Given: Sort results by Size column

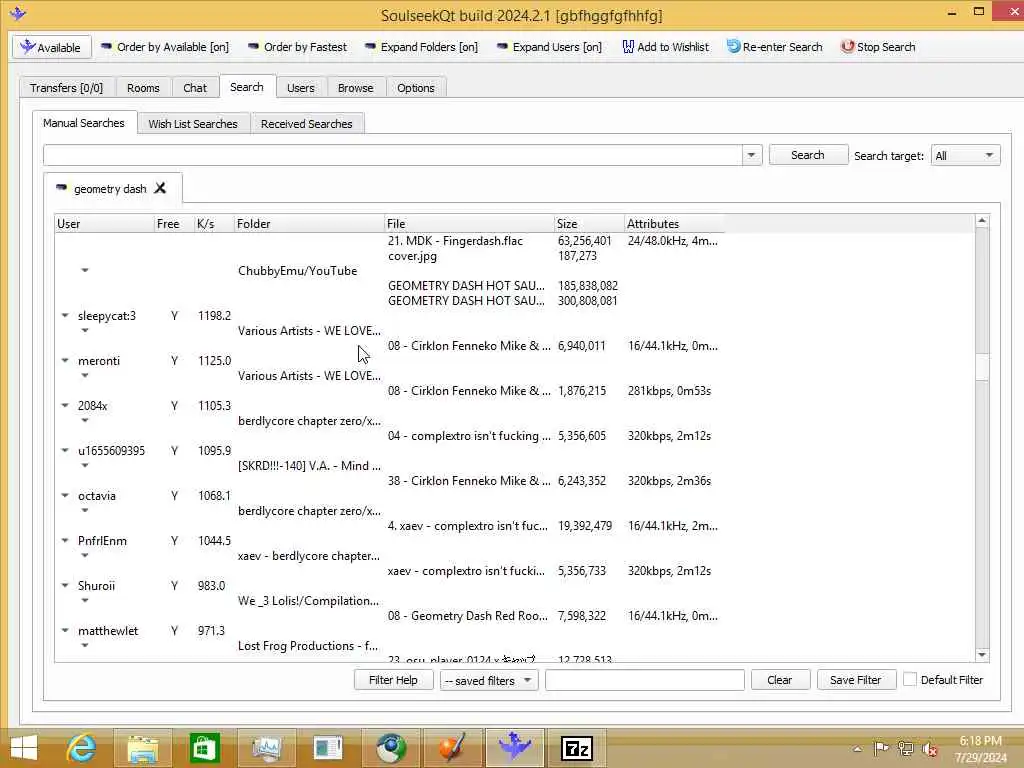Looking at the screenshot, I should click(x=590, y=223).
